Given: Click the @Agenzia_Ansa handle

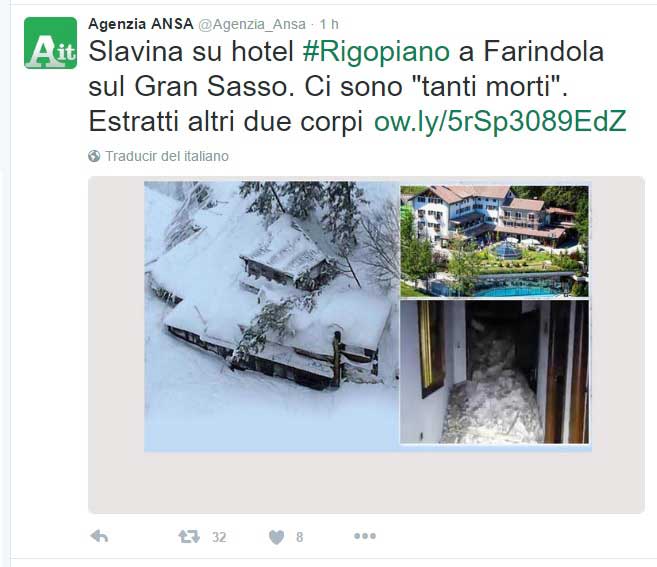Looking at the screenshot, I should click(x=252, y=24).
